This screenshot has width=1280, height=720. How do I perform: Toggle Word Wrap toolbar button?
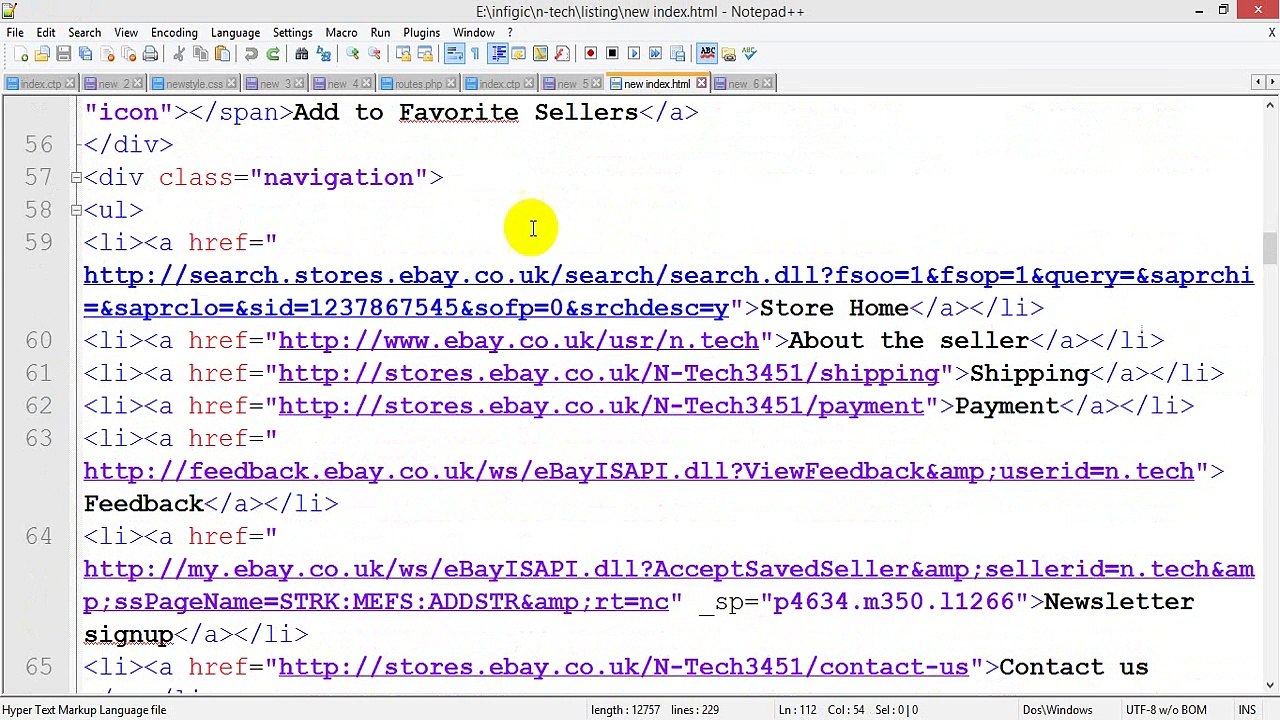(454, 54)
